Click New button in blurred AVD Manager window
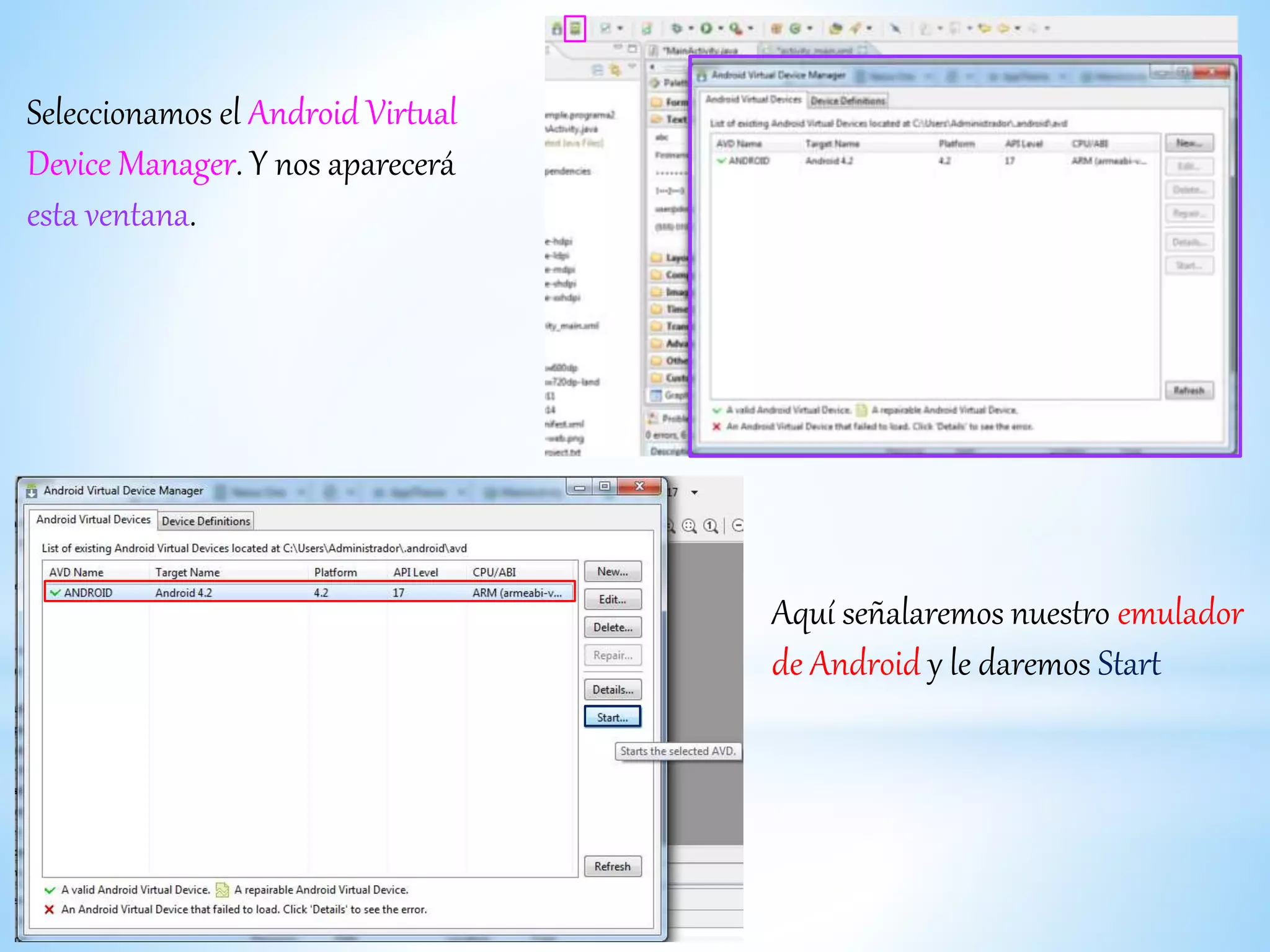1270x952 pixels. (x=1189, y=143)
